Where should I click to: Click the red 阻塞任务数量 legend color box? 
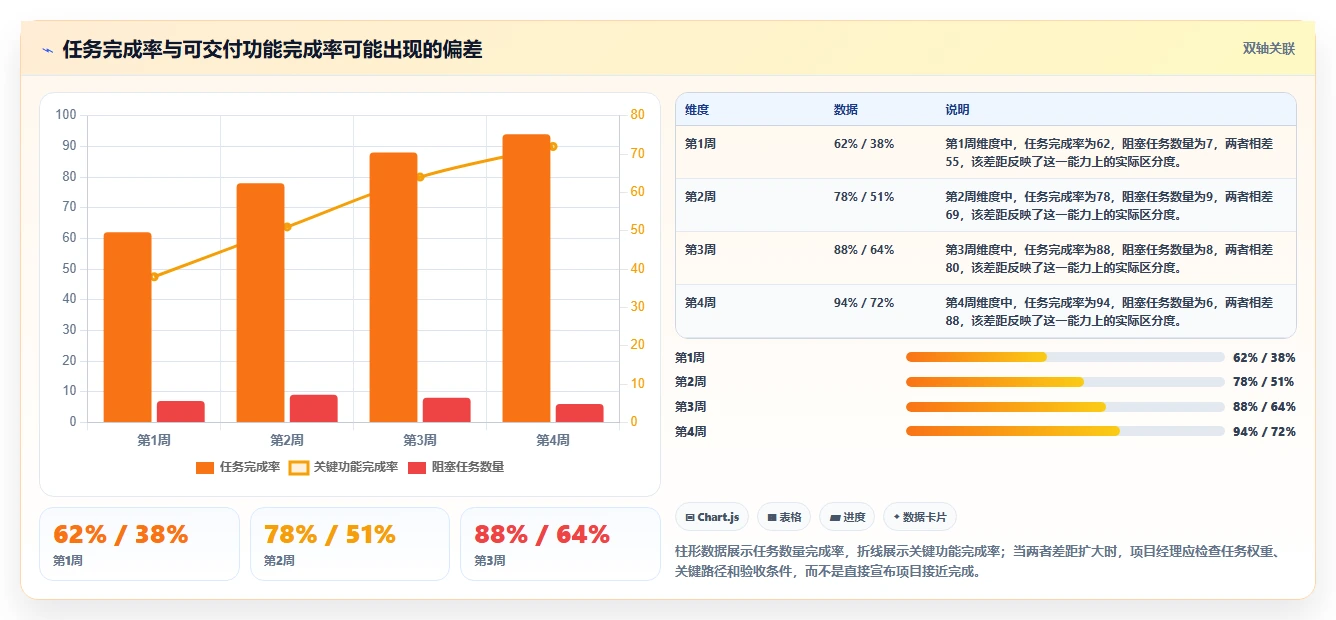coord(416,467)
